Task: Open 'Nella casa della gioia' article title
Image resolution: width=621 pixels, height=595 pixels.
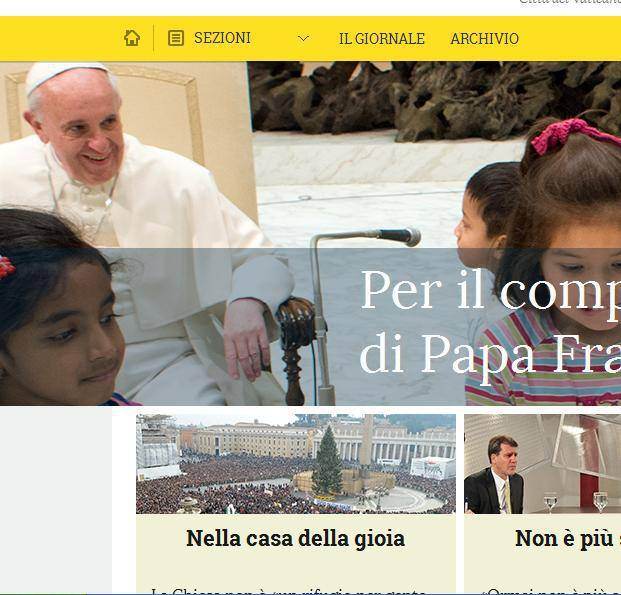Action: [295, 538]
